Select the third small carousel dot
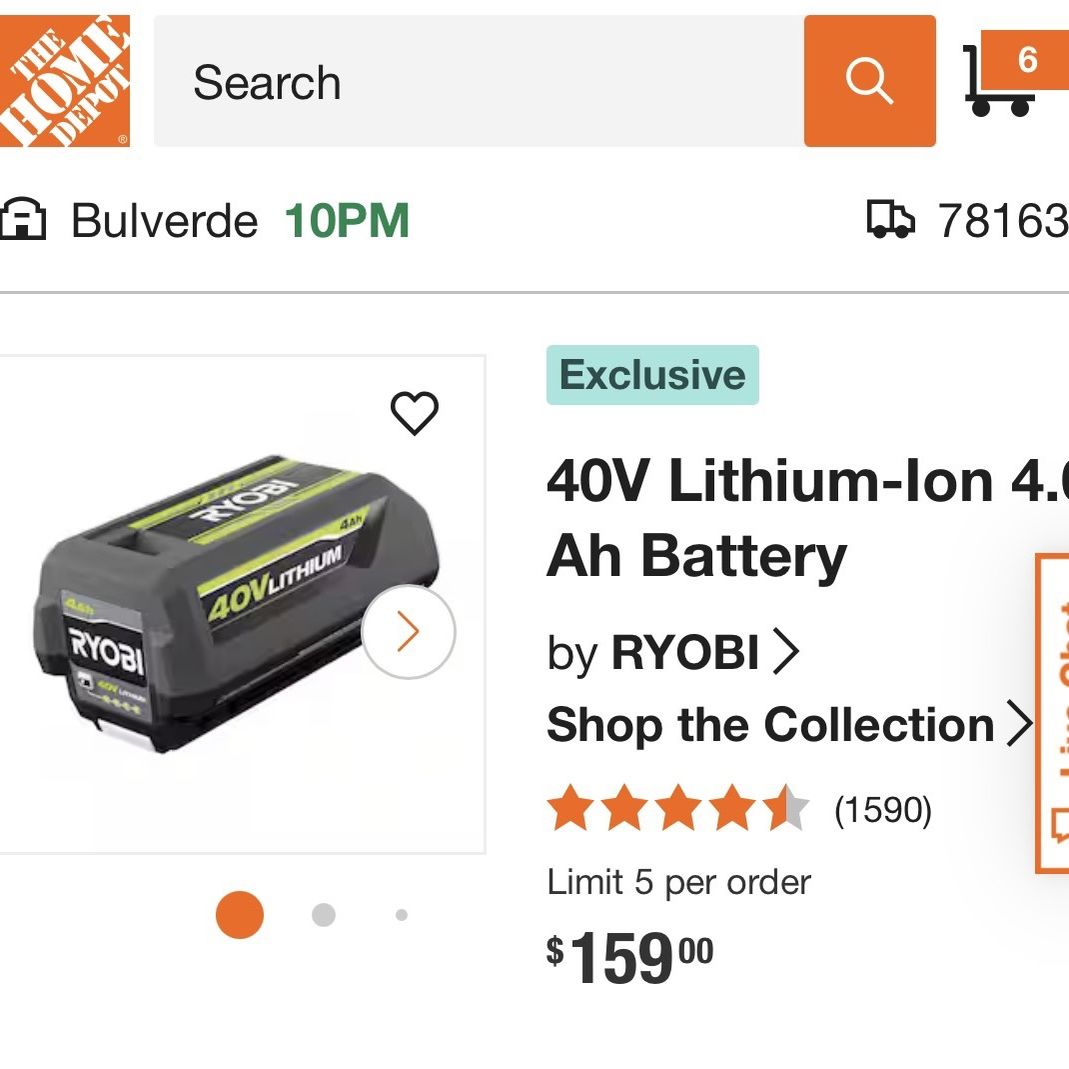 (402, 915)
